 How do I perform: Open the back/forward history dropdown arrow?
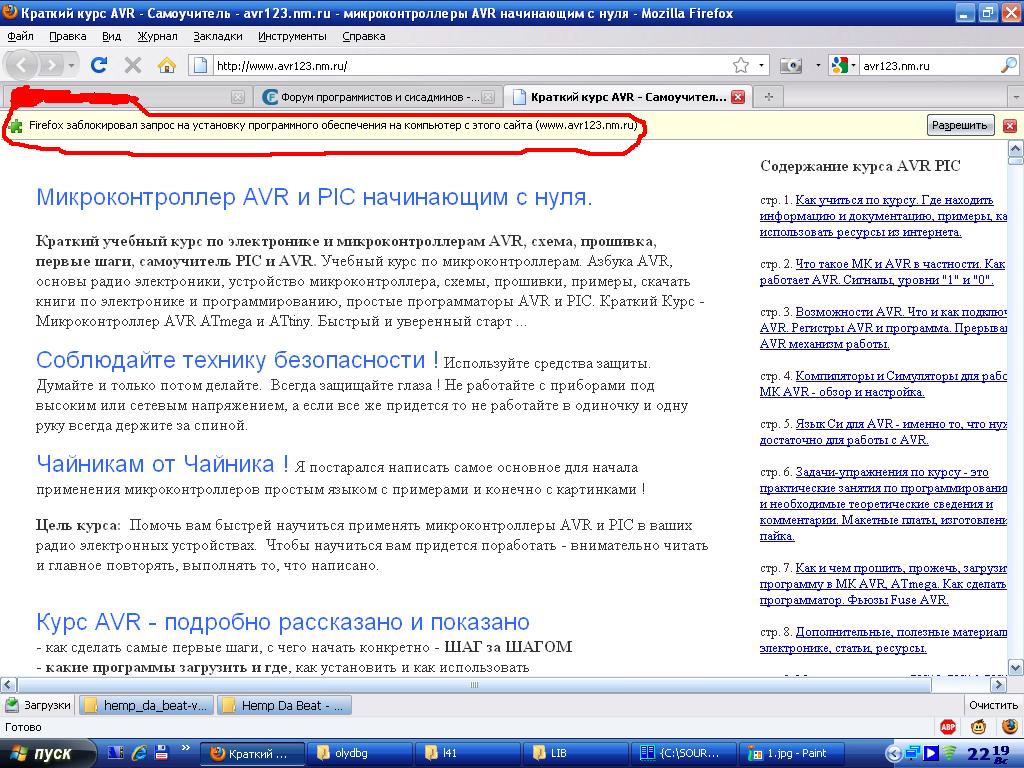point(71,65)
